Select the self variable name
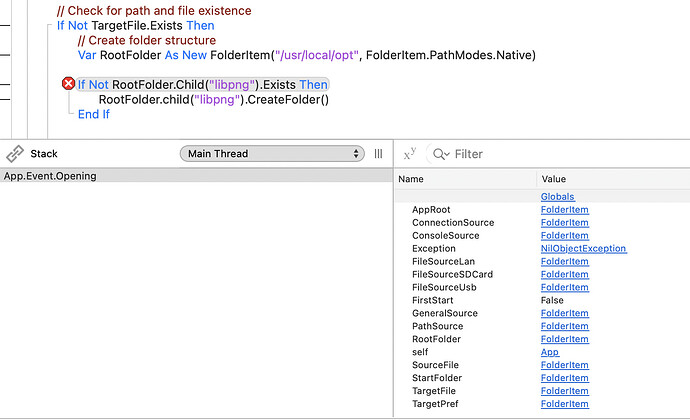 click(x=420, y=352)
